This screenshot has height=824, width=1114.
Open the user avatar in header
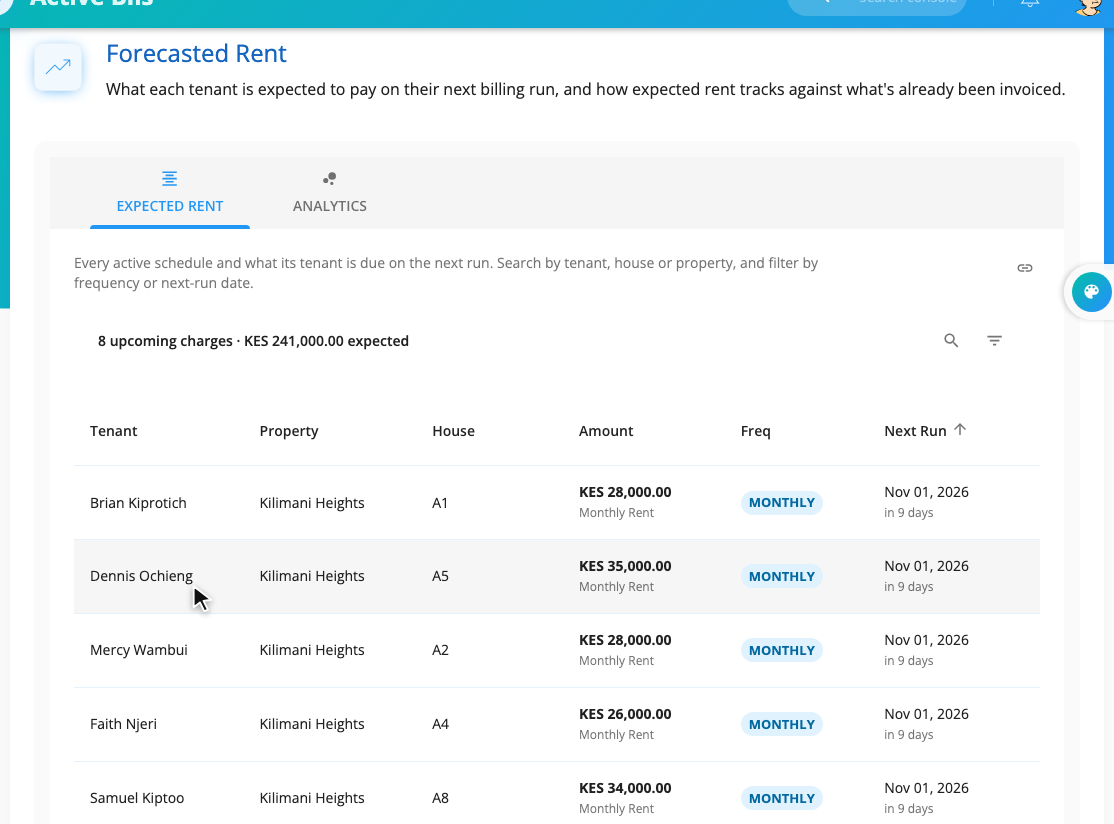pyautogui.click(x=1088, y=6)
